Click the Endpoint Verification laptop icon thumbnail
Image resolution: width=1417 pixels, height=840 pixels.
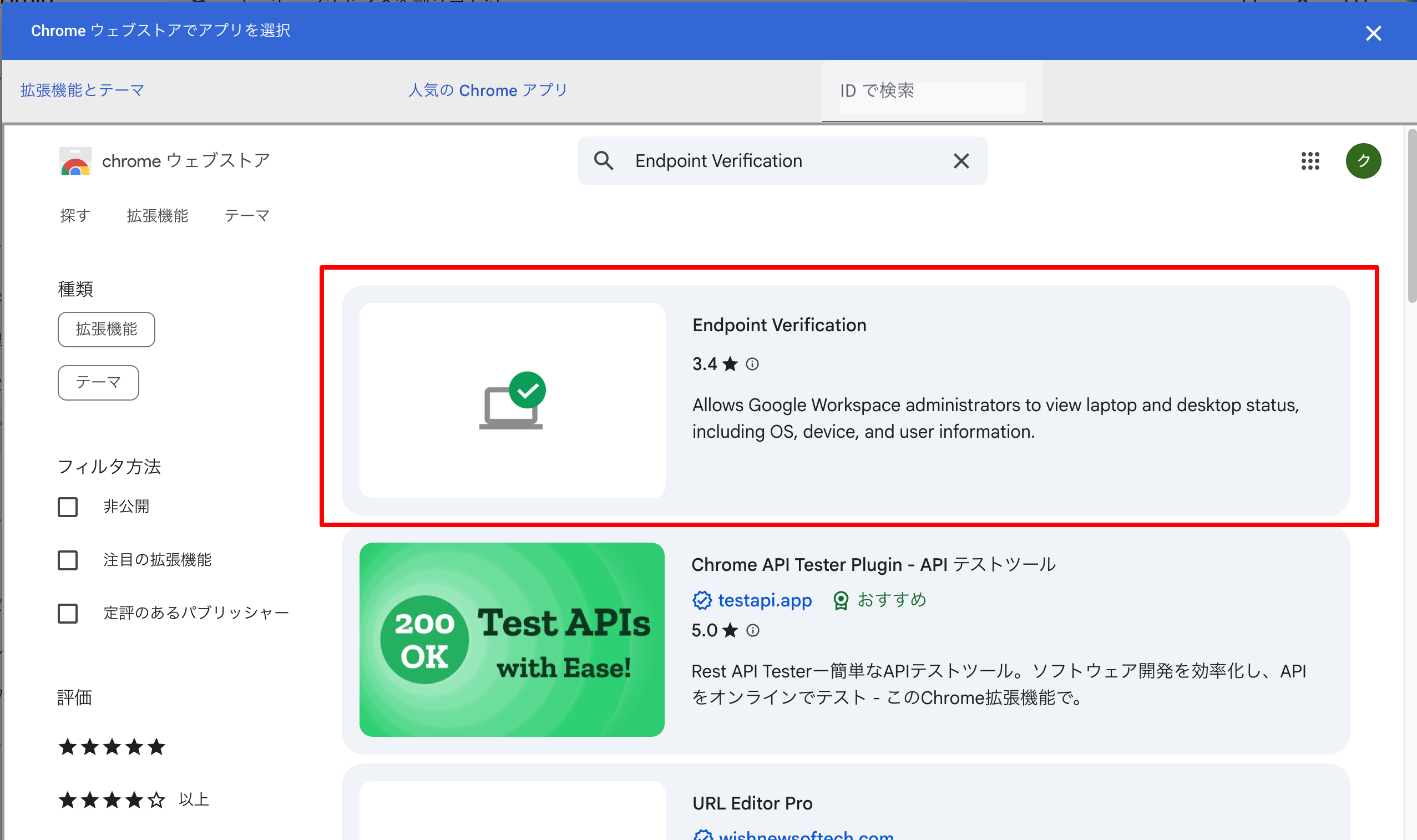point(512,400)
